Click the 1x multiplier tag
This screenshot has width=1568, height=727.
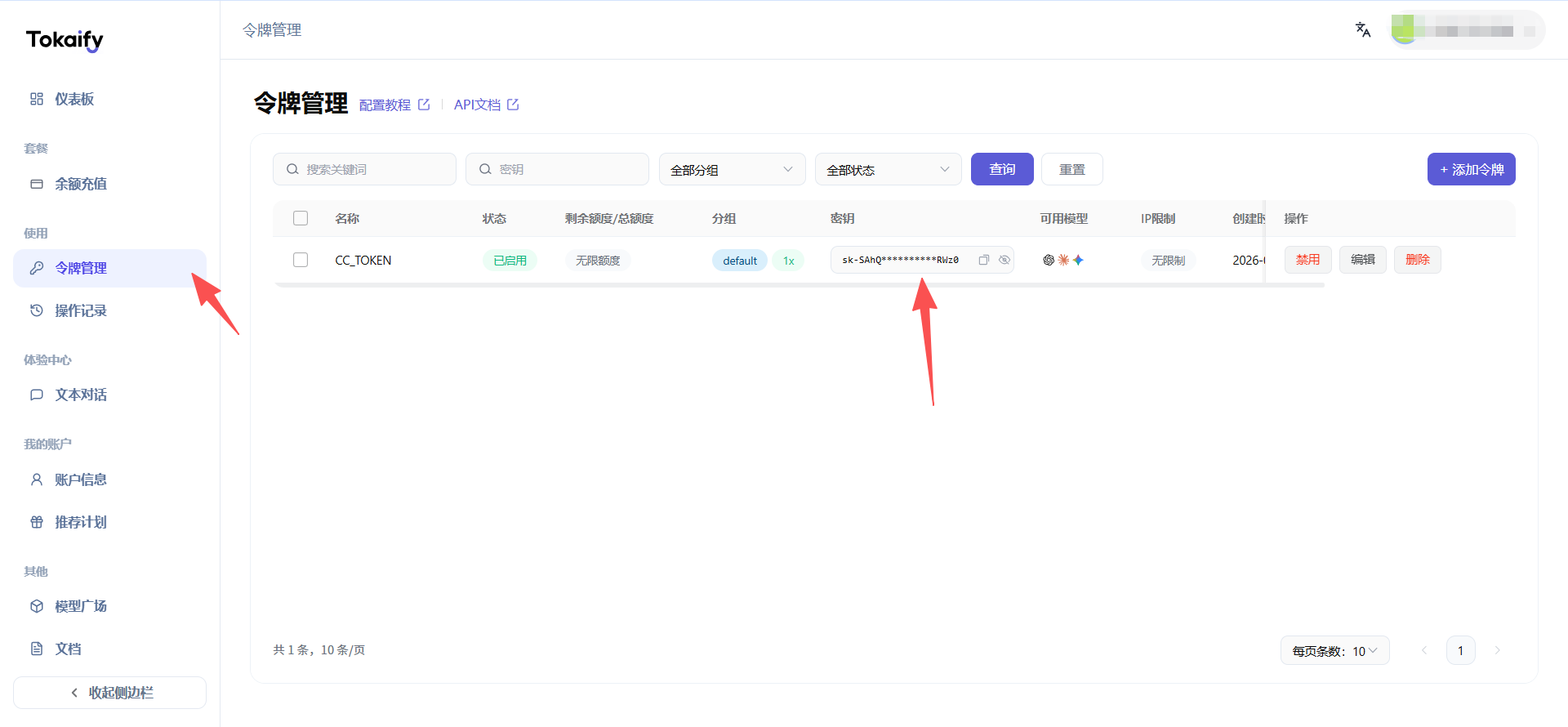[789, 260]
